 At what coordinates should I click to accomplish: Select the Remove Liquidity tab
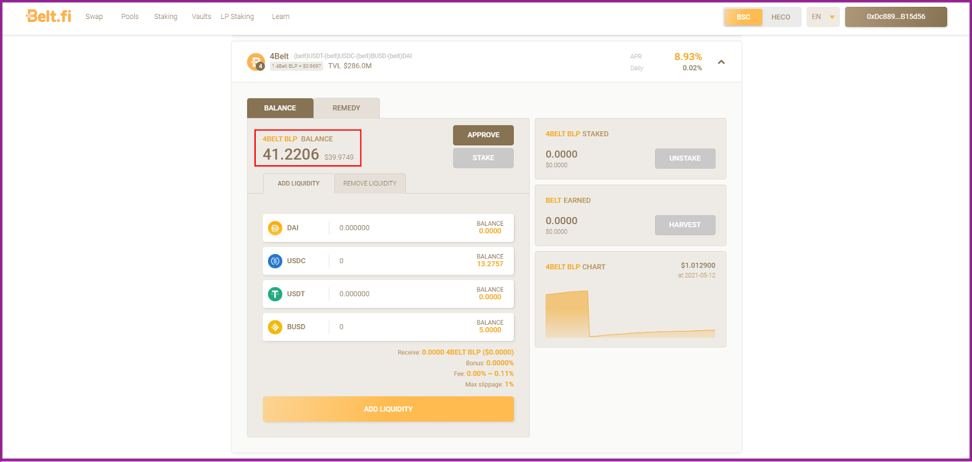coord(370,183)
